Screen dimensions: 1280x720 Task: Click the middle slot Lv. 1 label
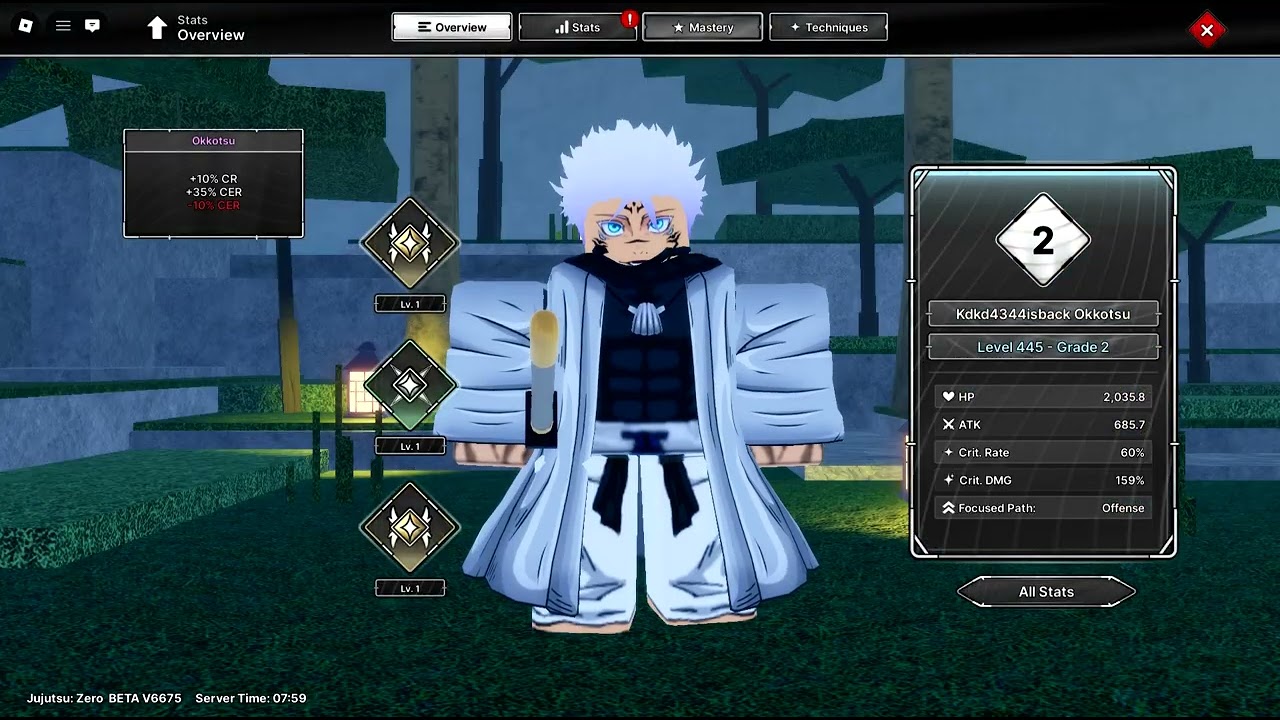[410, 446]
